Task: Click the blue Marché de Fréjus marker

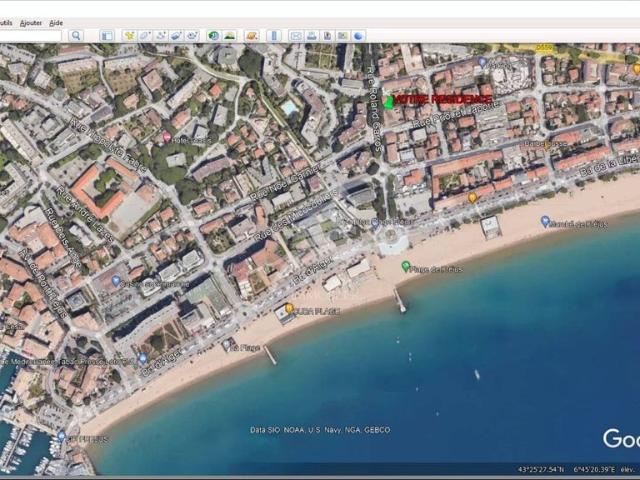Action: [545, 221]
